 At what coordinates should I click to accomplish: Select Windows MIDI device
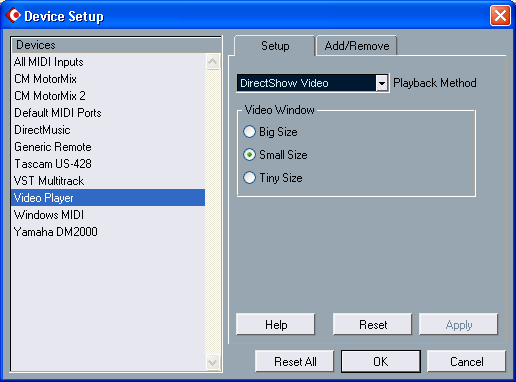click(x=108, y=215)
